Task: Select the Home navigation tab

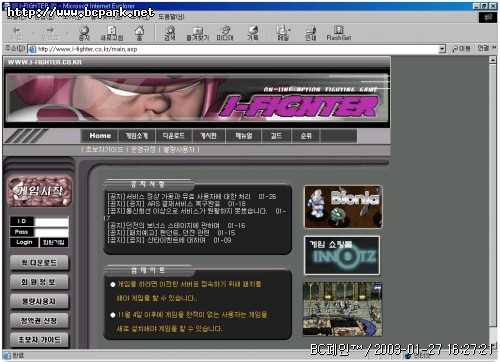Action: click(100, 136)
